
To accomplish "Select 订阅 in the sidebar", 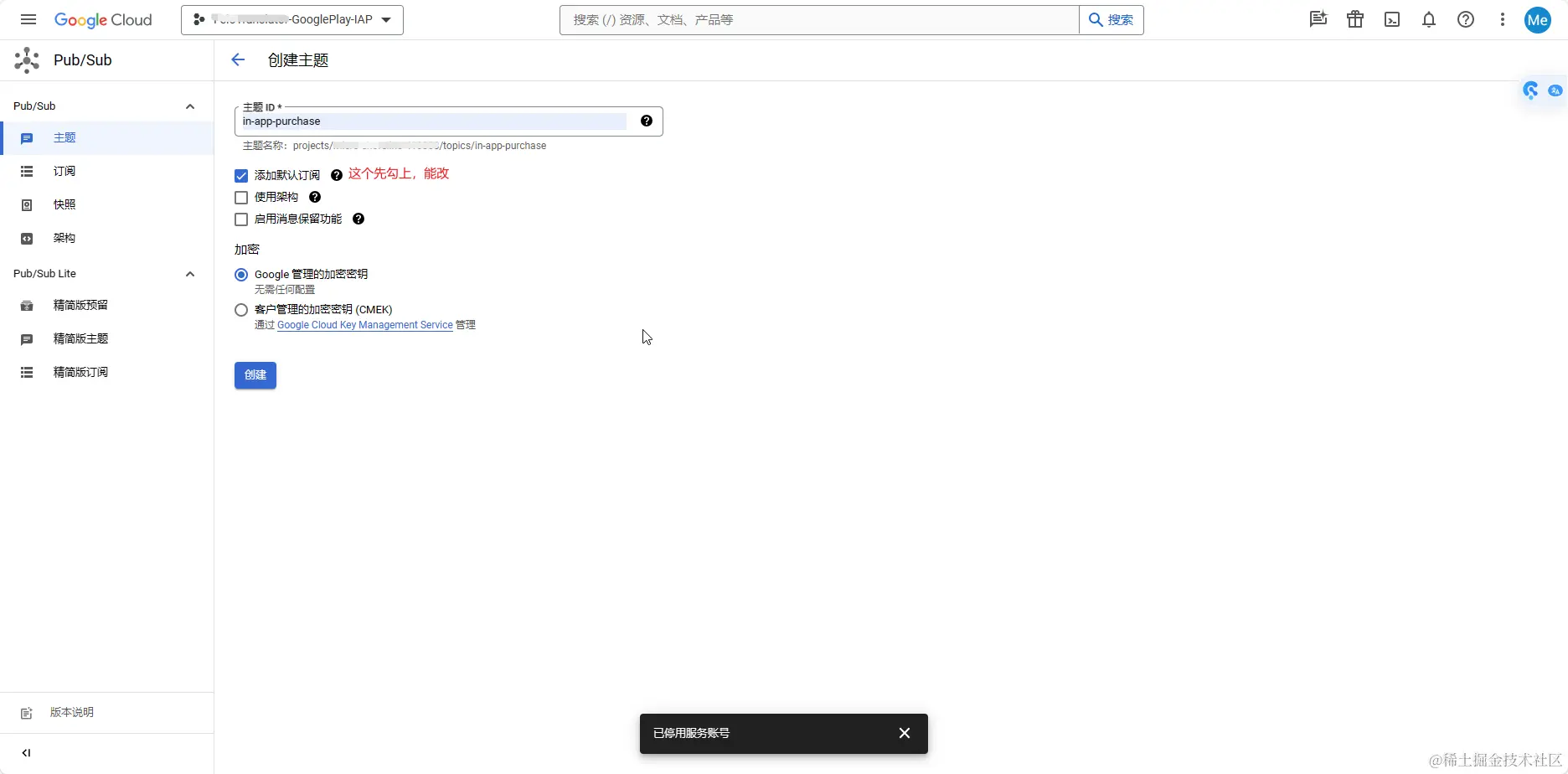I will click(107, 172).
